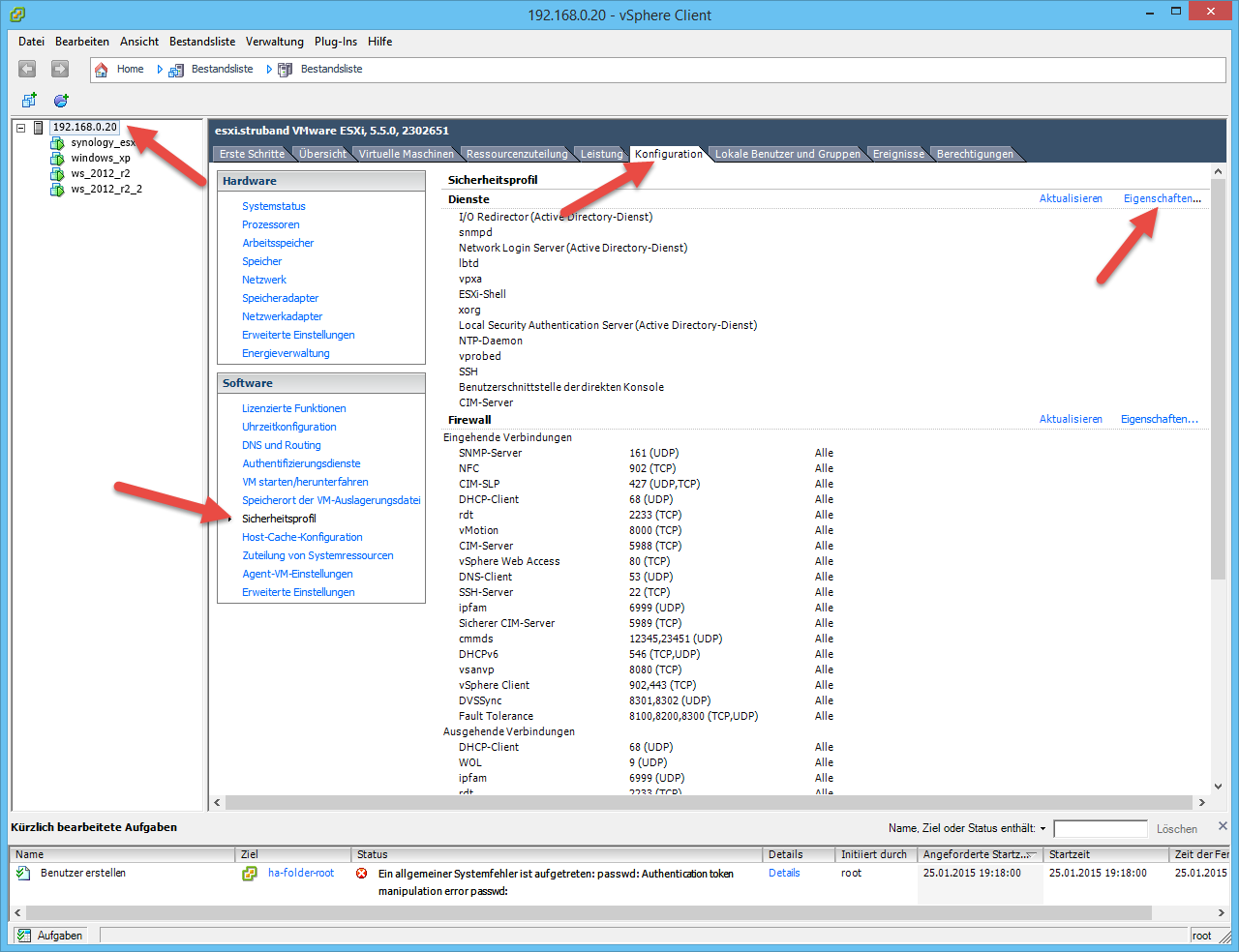Click the Löschen button in tasks panel
Screen dimensions: 1239x952
coord(1176,829)
